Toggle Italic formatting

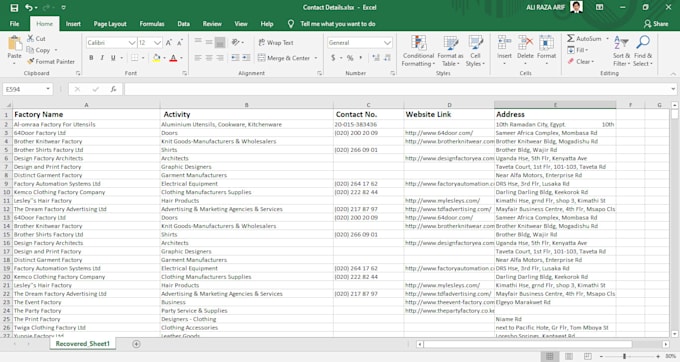[102, 58]
